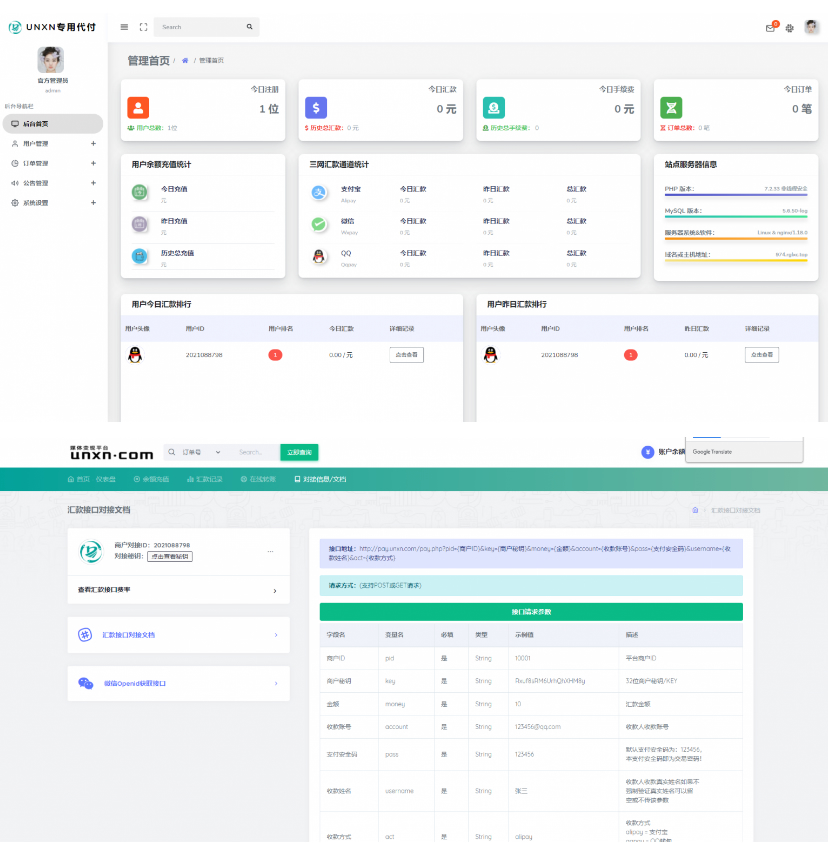This screenshot has height=843, width=828.
Task: Click the hamburger menu icon in top bar
Action: (x=124, y=27)
